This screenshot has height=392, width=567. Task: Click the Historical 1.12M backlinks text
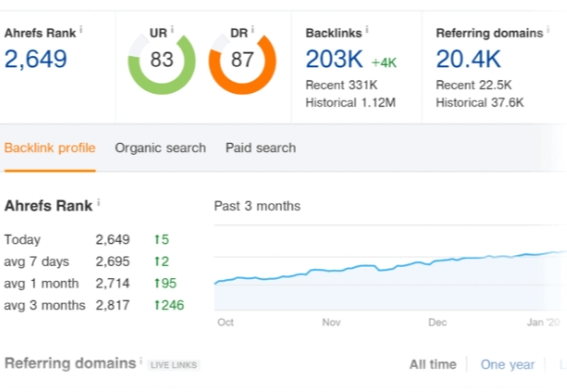pos(350,103)
